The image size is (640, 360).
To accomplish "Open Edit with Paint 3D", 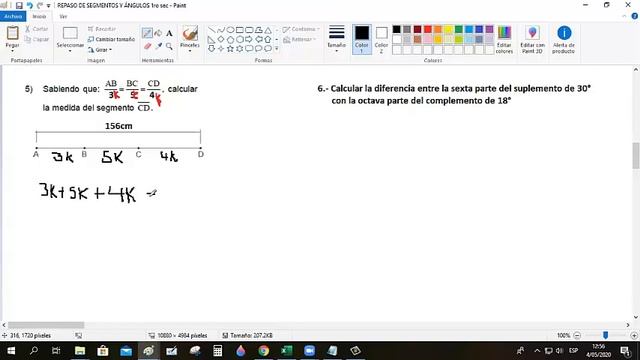I will pyautogui.click(x=532, y=40).
